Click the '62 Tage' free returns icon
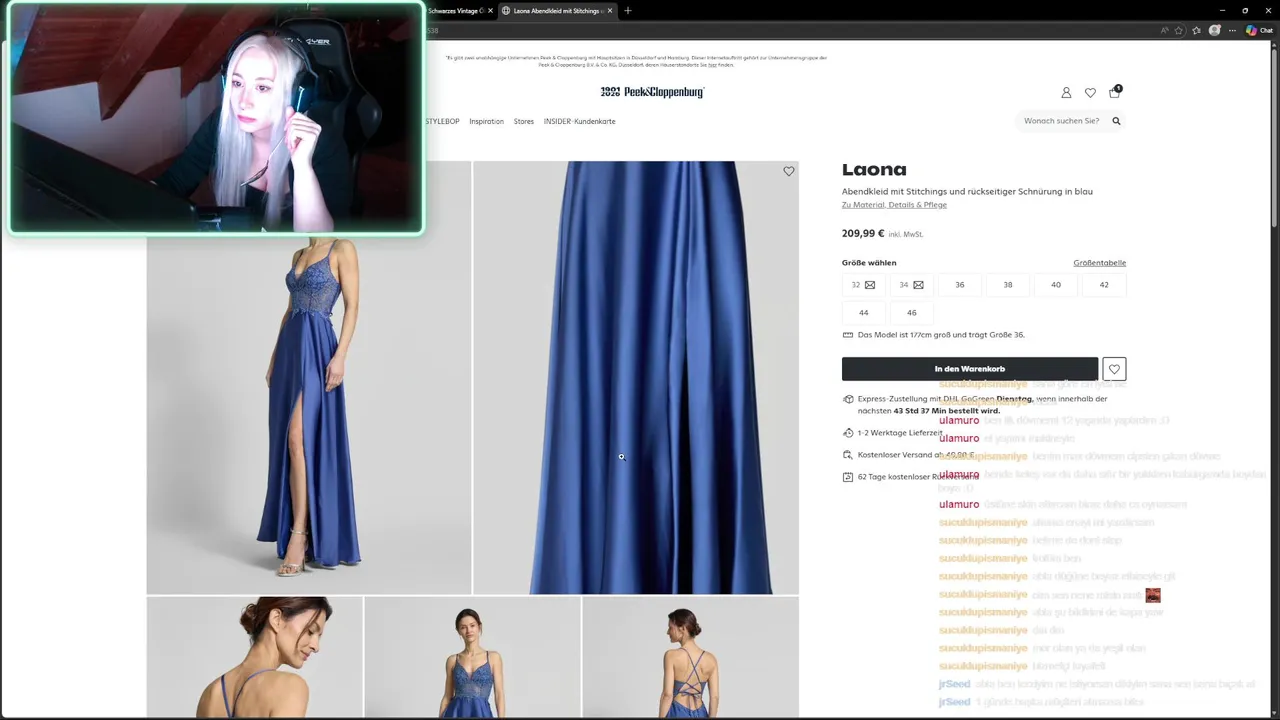Viewport: 1280px width, 720px height. [x=848, y=477]
